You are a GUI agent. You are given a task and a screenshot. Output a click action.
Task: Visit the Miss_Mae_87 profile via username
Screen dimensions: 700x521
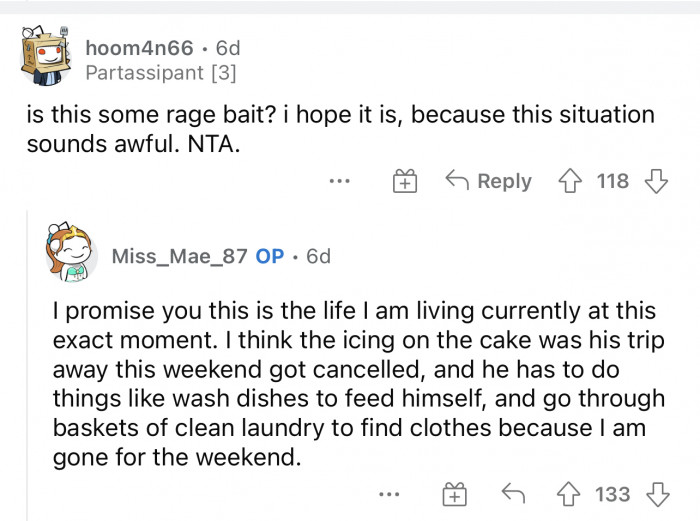coord(180,256)
